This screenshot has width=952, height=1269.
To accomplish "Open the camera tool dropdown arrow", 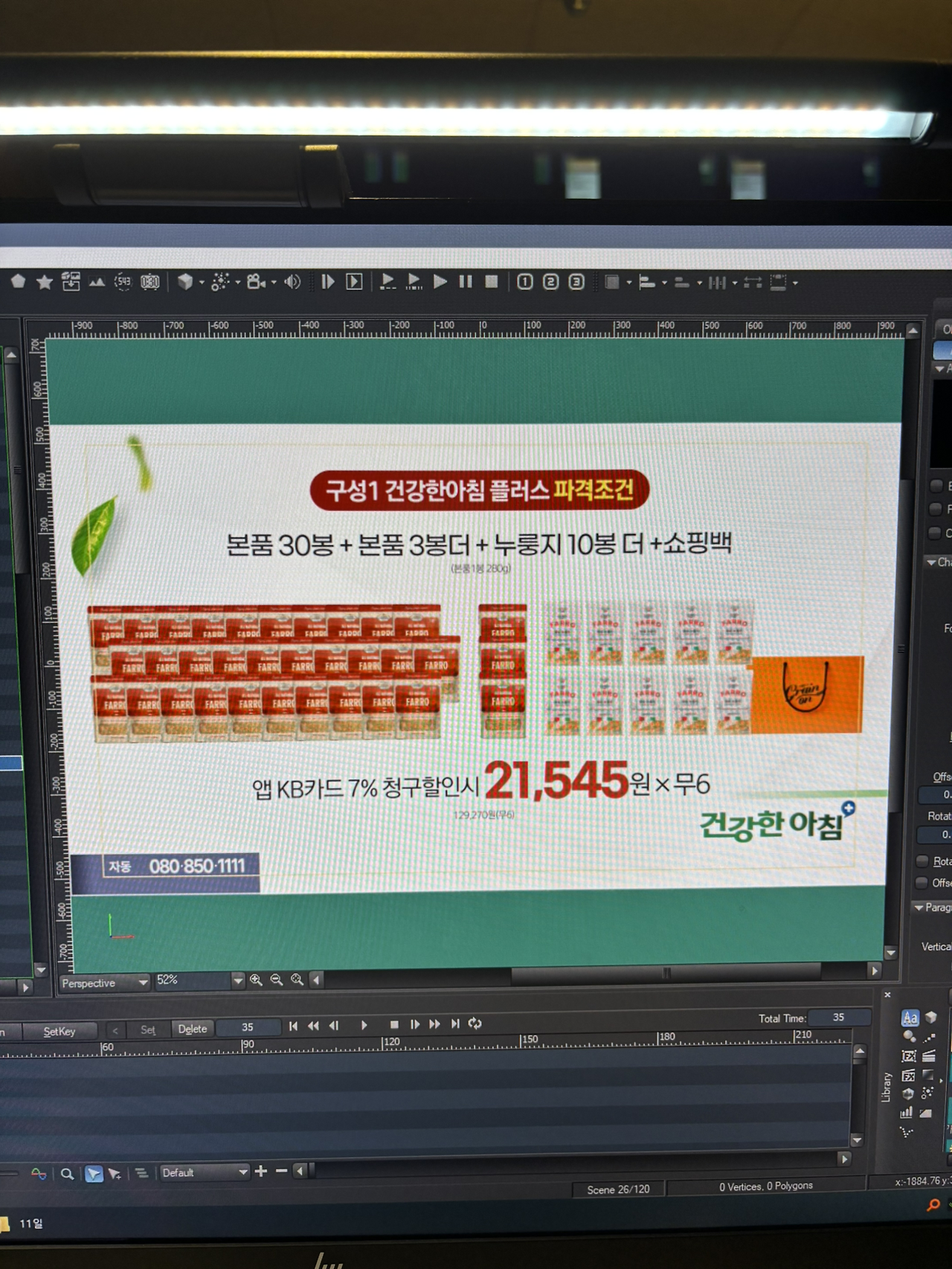I will 274,283.
